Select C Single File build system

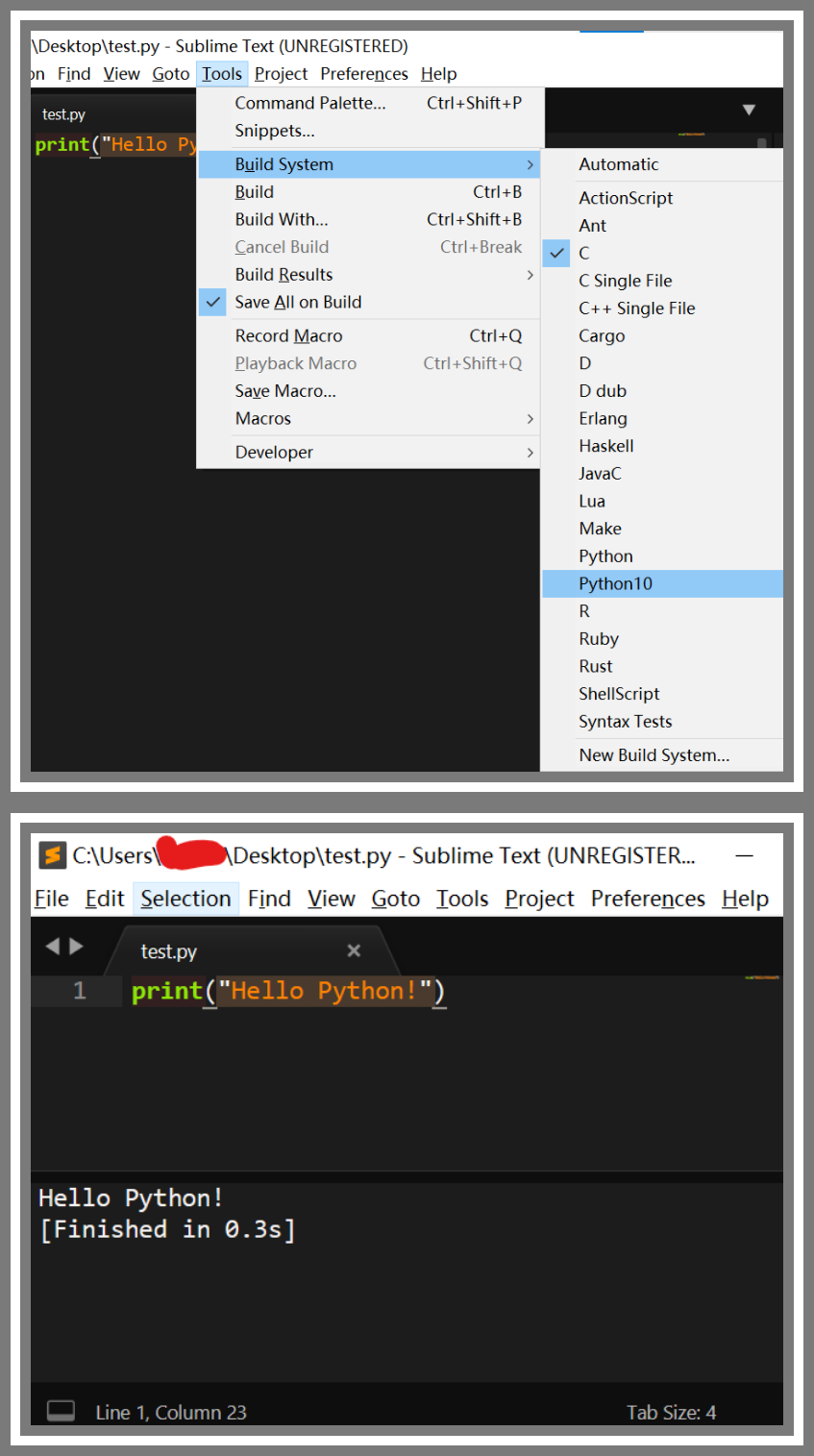click(x=663, y=281)
